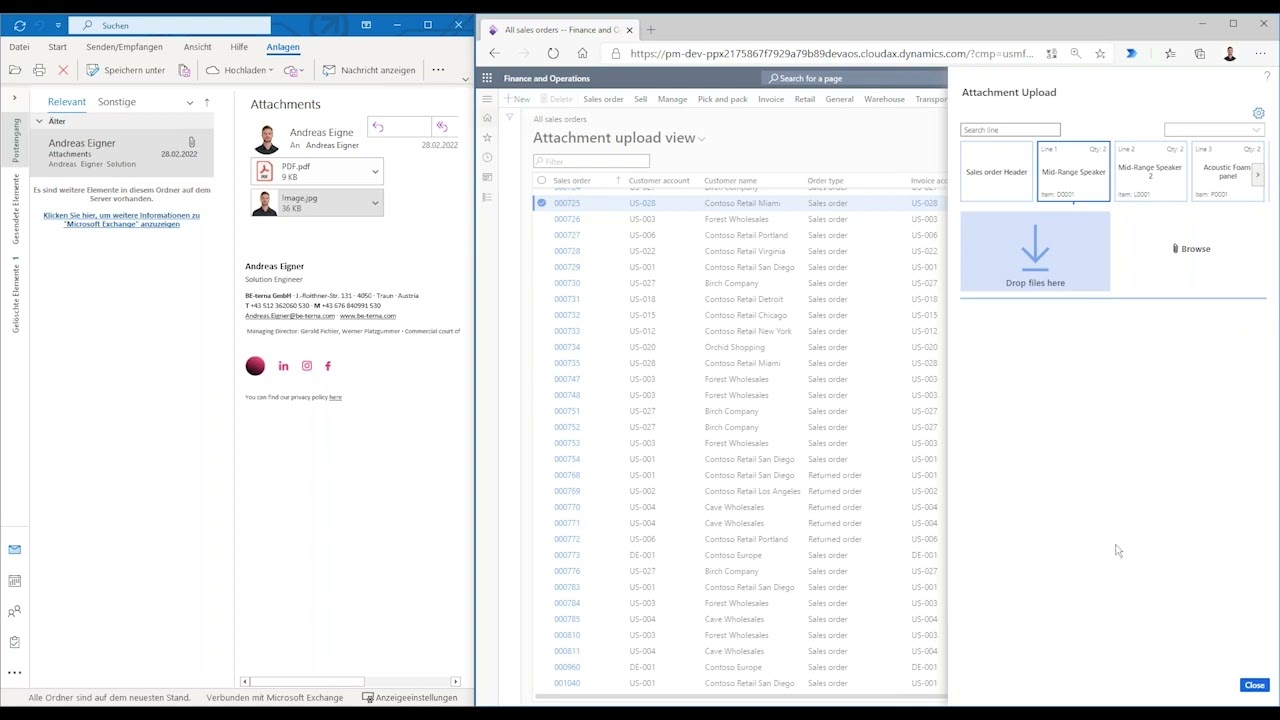1280x720 pixels.
Task: Toggle the select-all circle in grid header
Action: (542, 181)
